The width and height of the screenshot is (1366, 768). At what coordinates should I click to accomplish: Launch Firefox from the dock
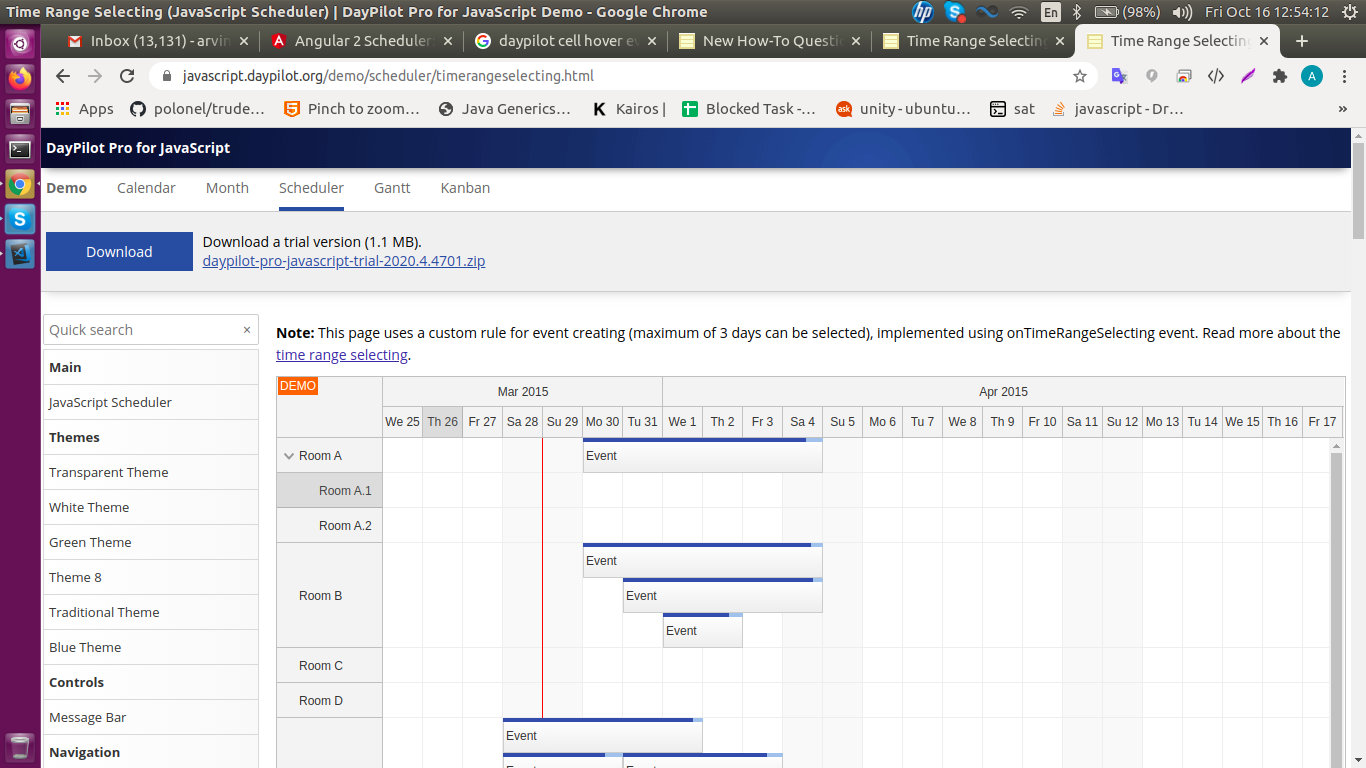pyautogui.click(x=20, y=78)
